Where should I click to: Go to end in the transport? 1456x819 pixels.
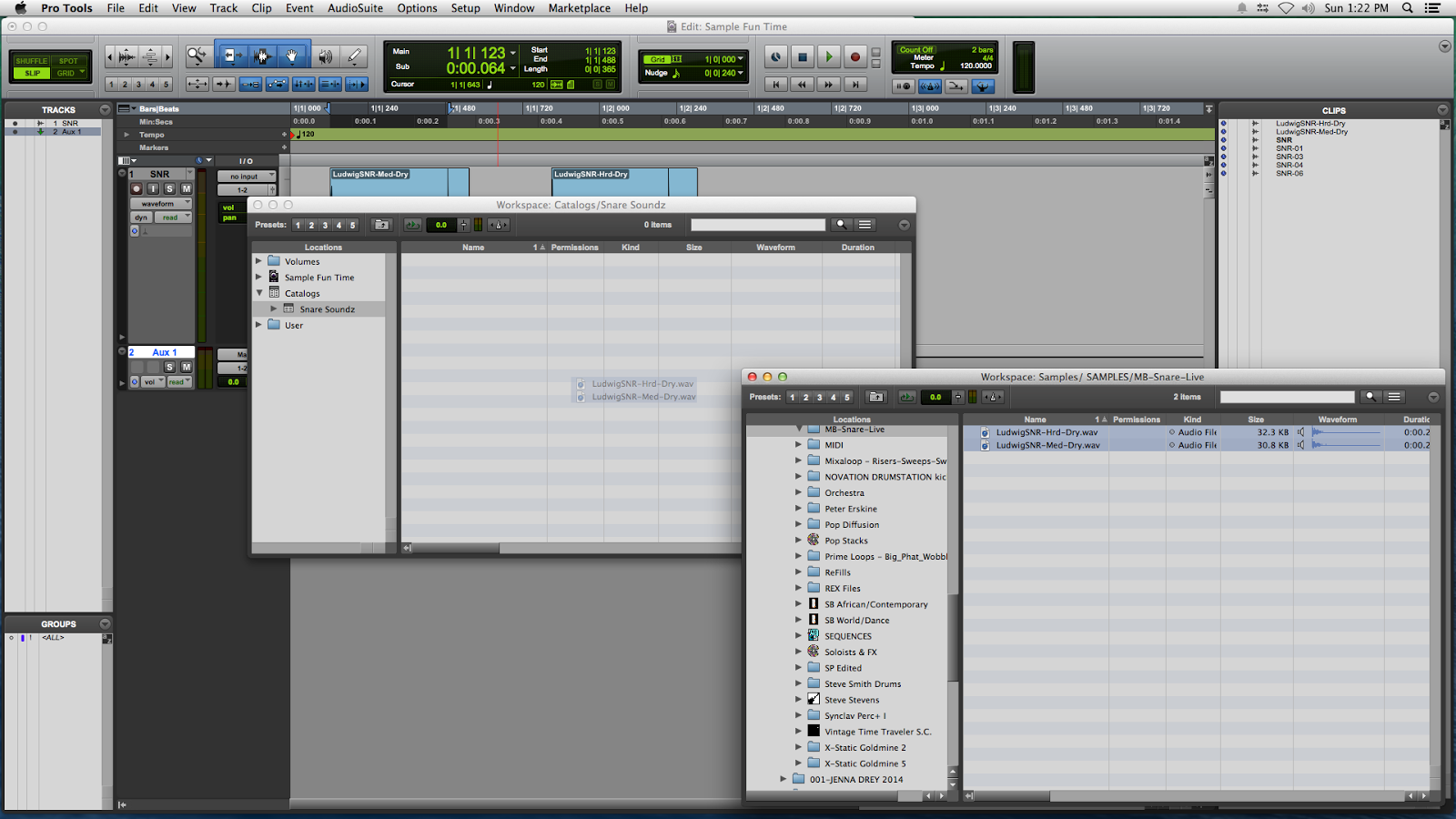click(854, 85)
